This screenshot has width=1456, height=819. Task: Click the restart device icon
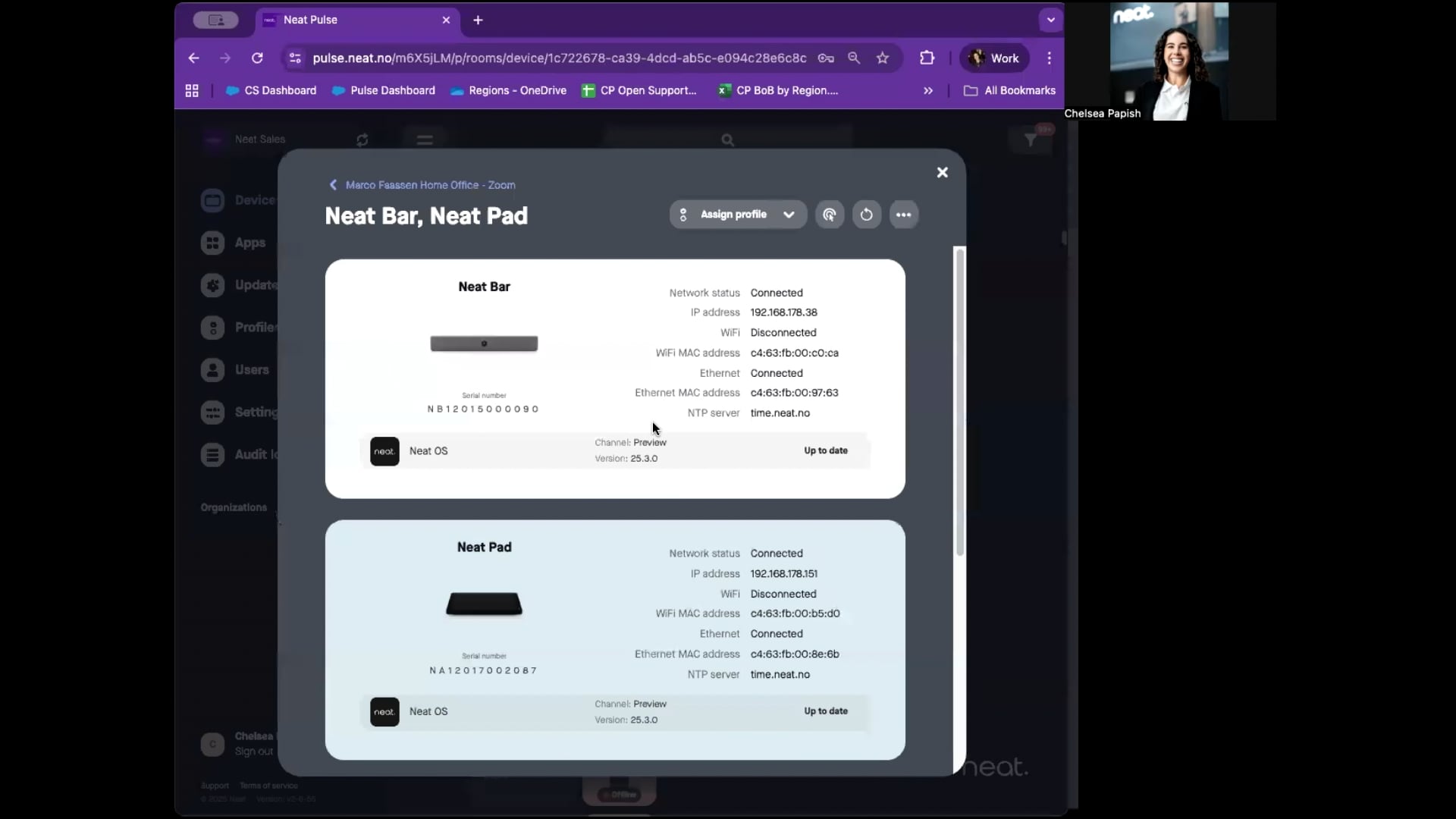click(x=867, y=215)
